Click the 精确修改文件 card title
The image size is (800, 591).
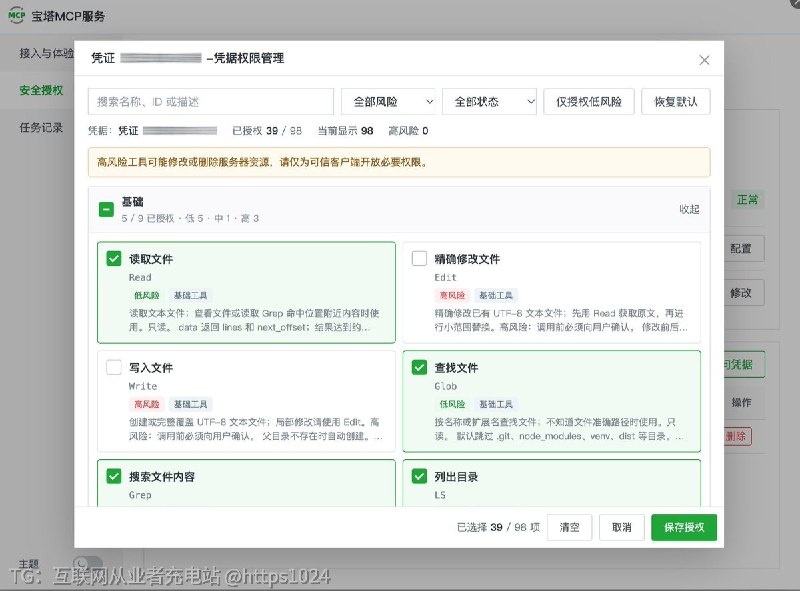click(467, 259)
